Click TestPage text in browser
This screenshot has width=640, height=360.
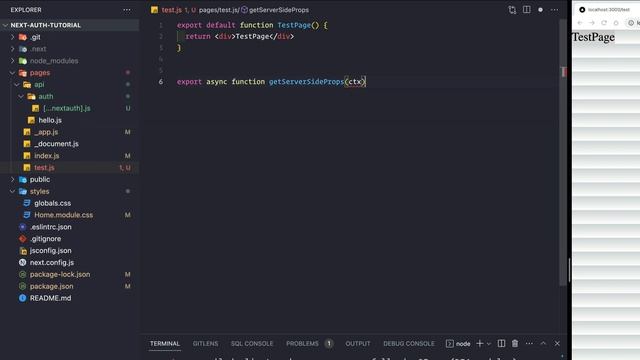click(x=593, y=37)
